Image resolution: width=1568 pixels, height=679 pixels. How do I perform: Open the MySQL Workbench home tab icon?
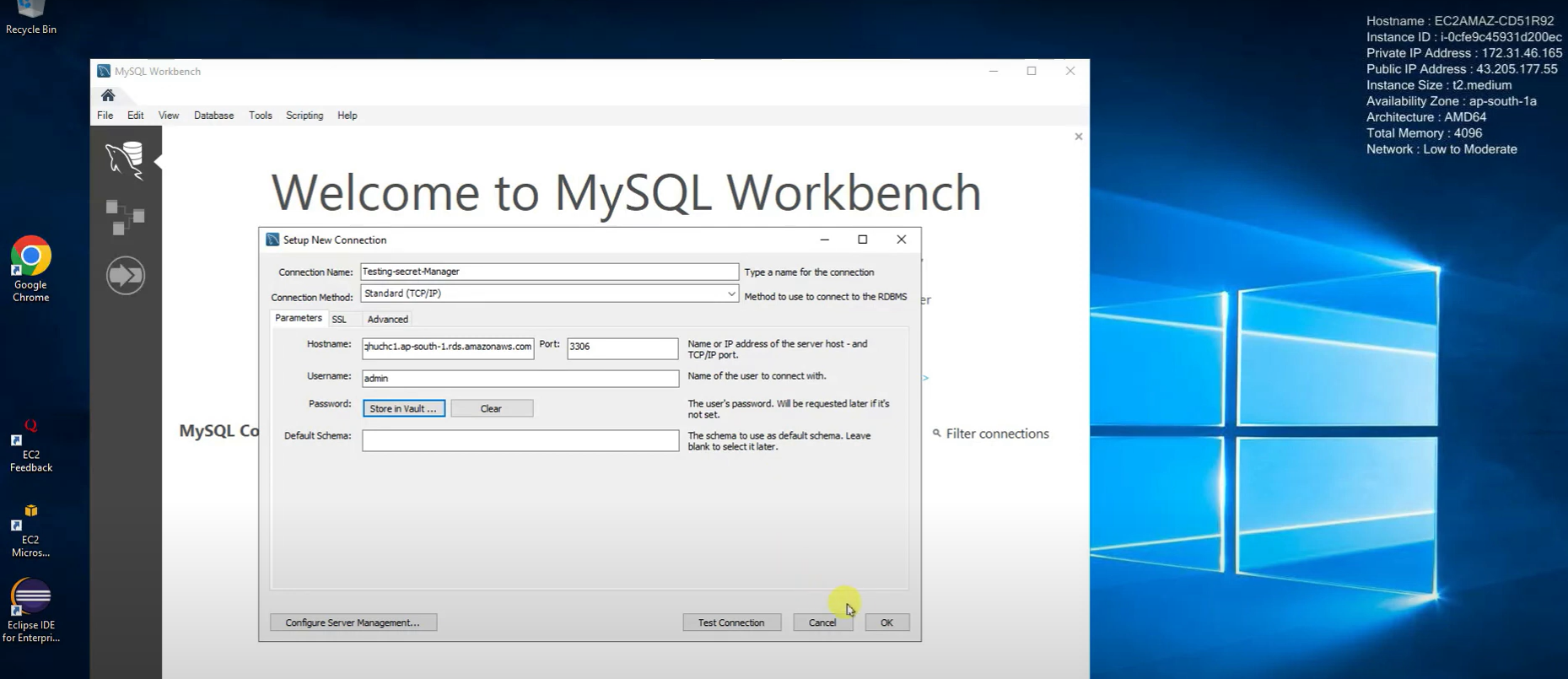click(108, 95)
